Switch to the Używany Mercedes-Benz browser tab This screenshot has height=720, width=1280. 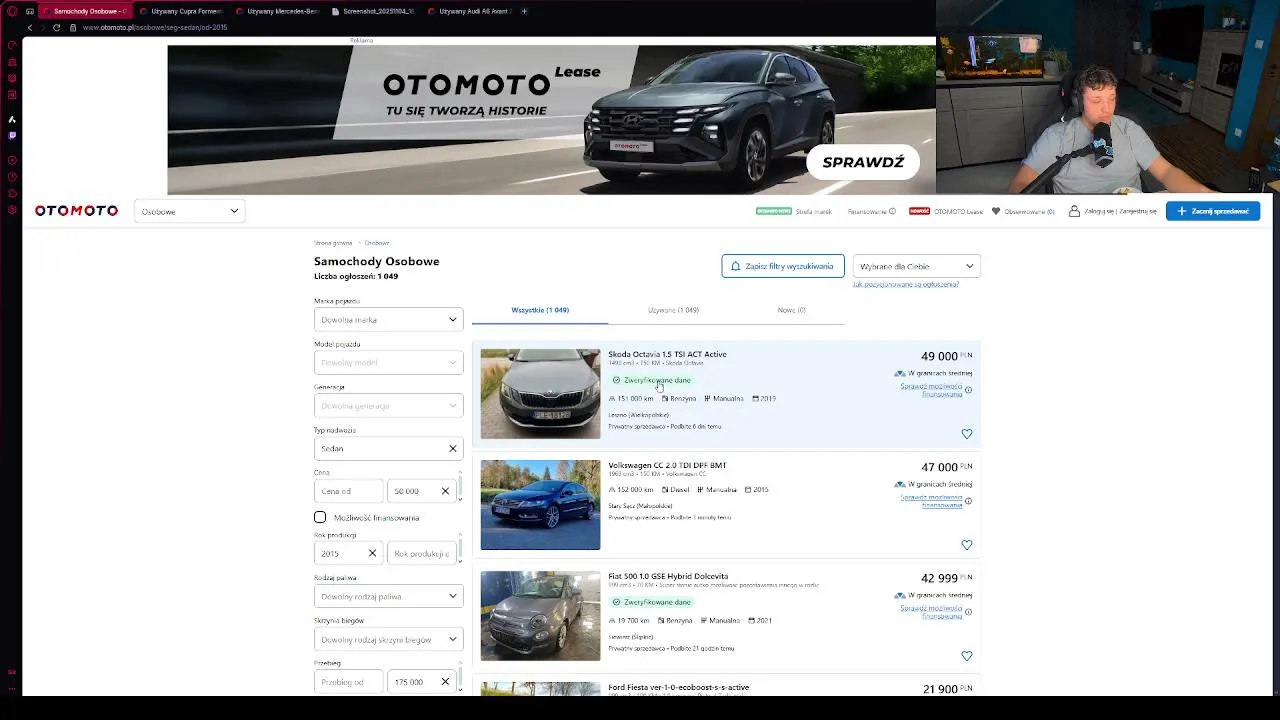[x=277, y=11]
